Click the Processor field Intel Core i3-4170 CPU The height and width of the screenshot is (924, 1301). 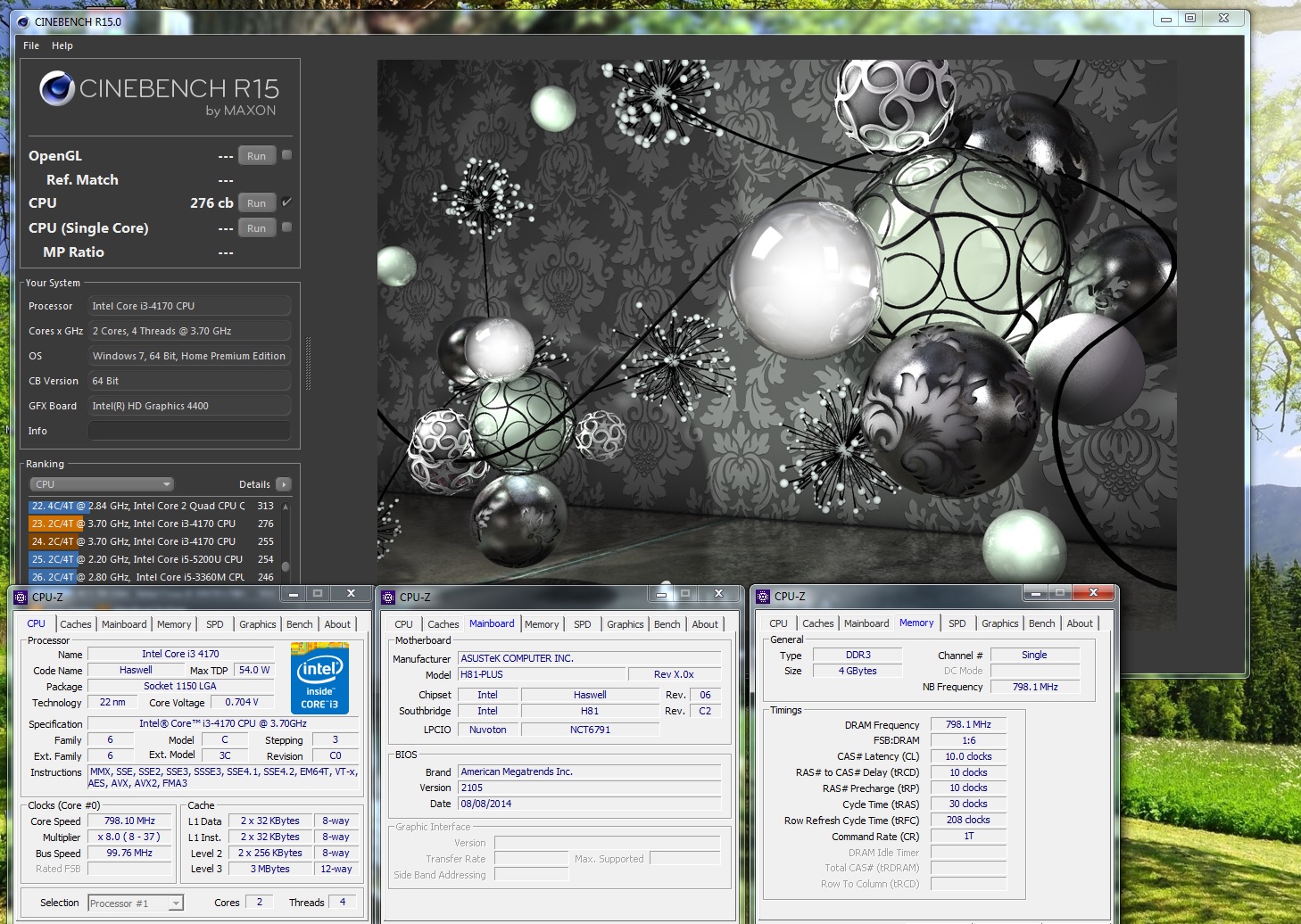click(189, 306)
